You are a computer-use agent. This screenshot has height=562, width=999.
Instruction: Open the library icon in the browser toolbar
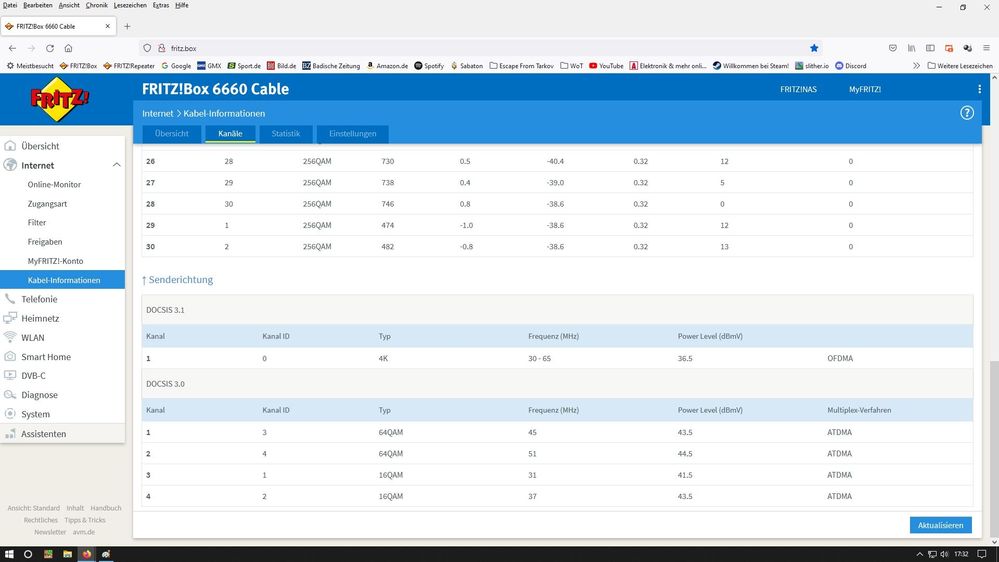912,48
